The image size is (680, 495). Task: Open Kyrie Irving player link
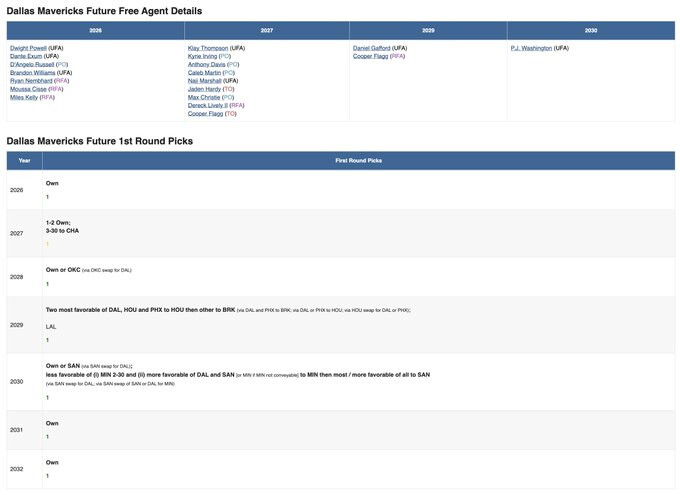point(202,56)
